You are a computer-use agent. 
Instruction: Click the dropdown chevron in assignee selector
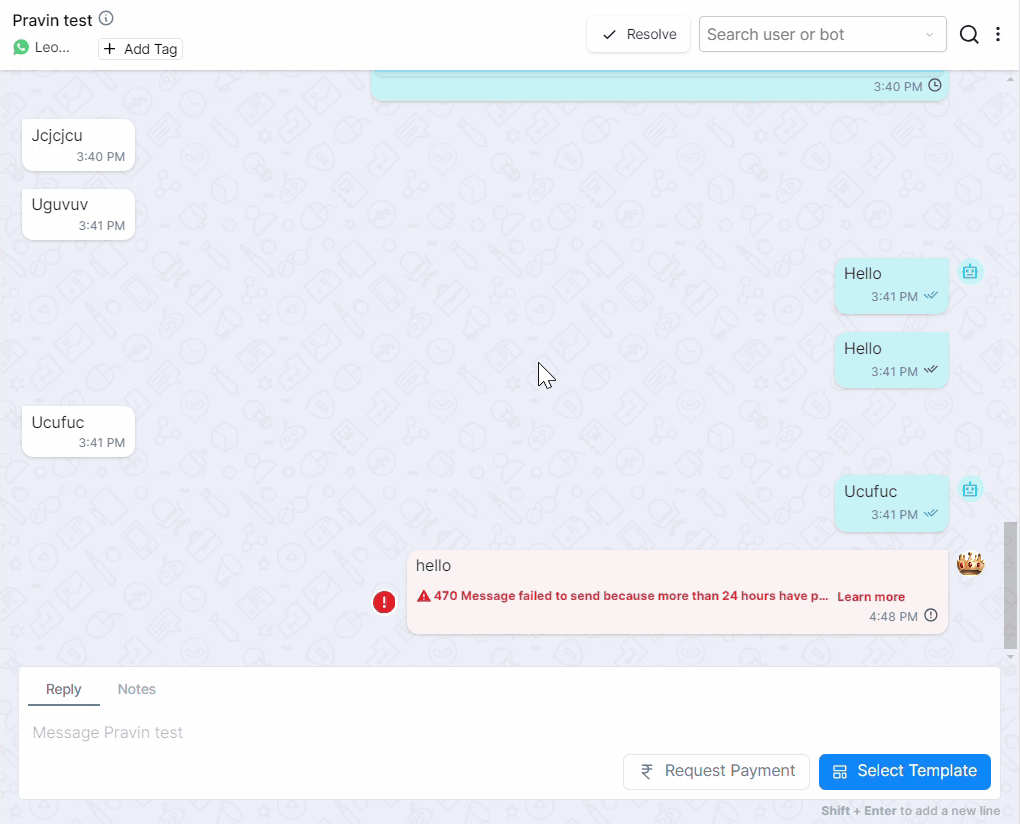click(x=929, y=35)
